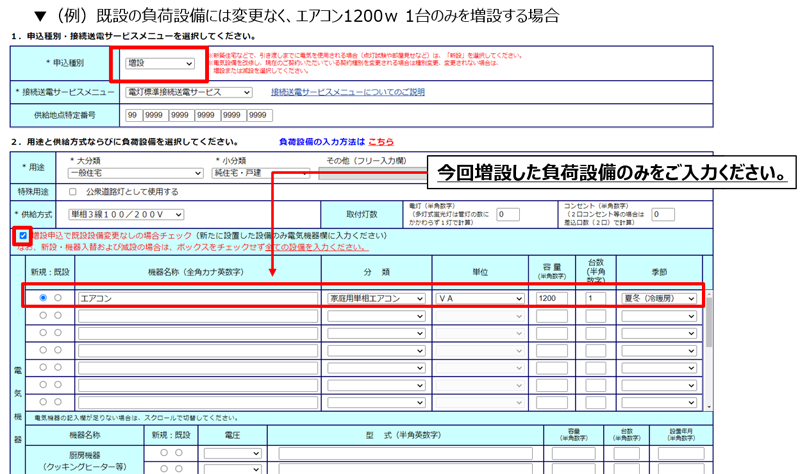The image size is (800, 474).
Task: Click the コンセント count input field
Action: pos(663,214)
